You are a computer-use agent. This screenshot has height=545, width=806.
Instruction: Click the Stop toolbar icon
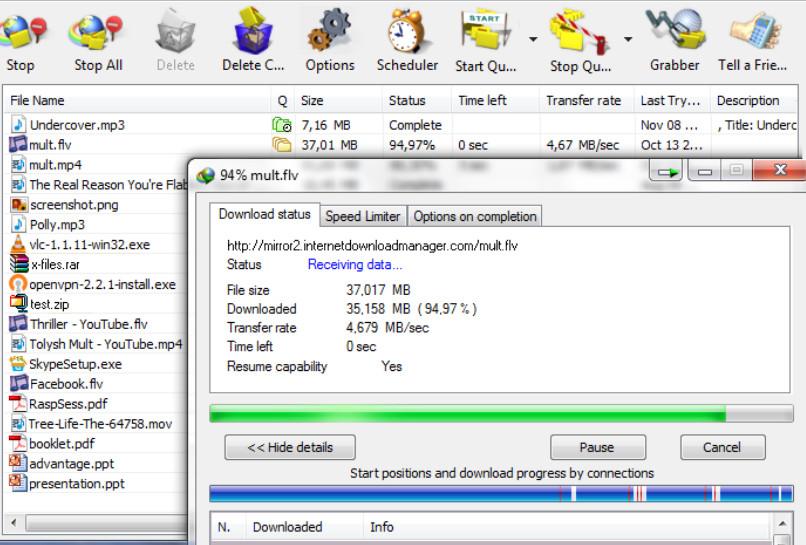pyautogui.click(x=20, y=32)
